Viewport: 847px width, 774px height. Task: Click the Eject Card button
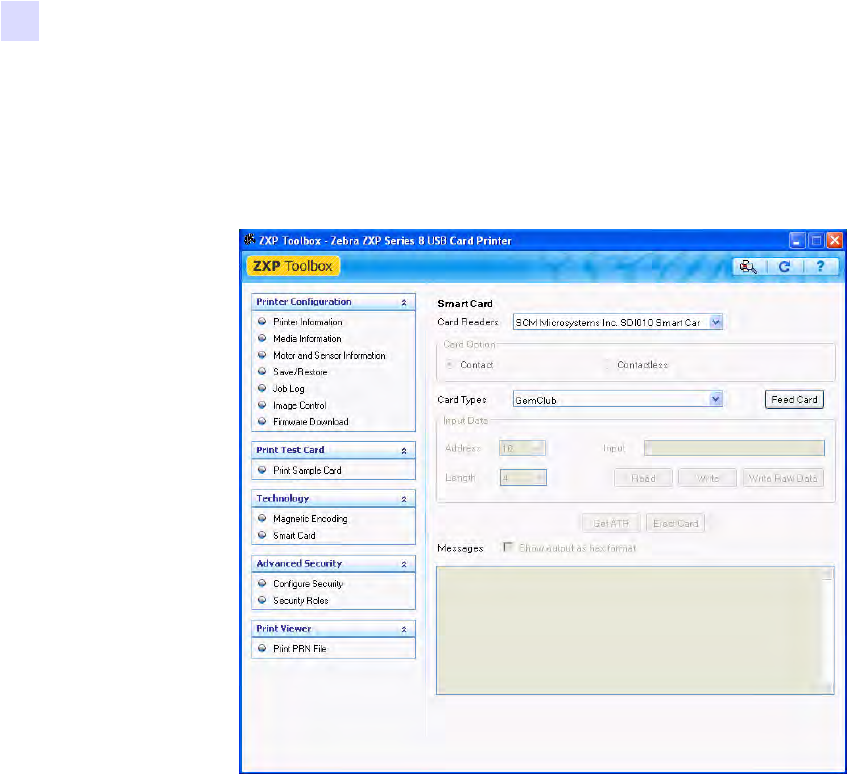pyautogui.click(x=675, y=523)
